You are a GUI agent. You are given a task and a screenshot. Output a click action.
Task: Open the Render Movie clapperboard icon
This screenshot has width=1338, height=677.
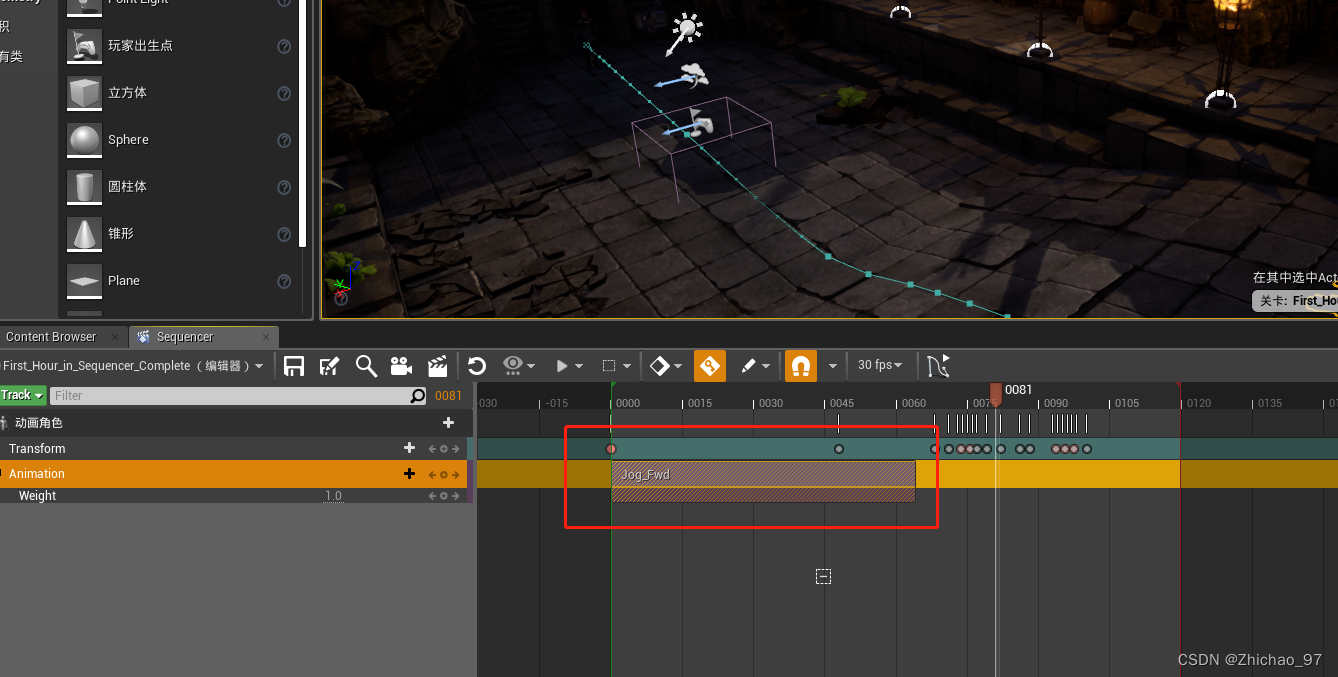click(x=437, y=365)
